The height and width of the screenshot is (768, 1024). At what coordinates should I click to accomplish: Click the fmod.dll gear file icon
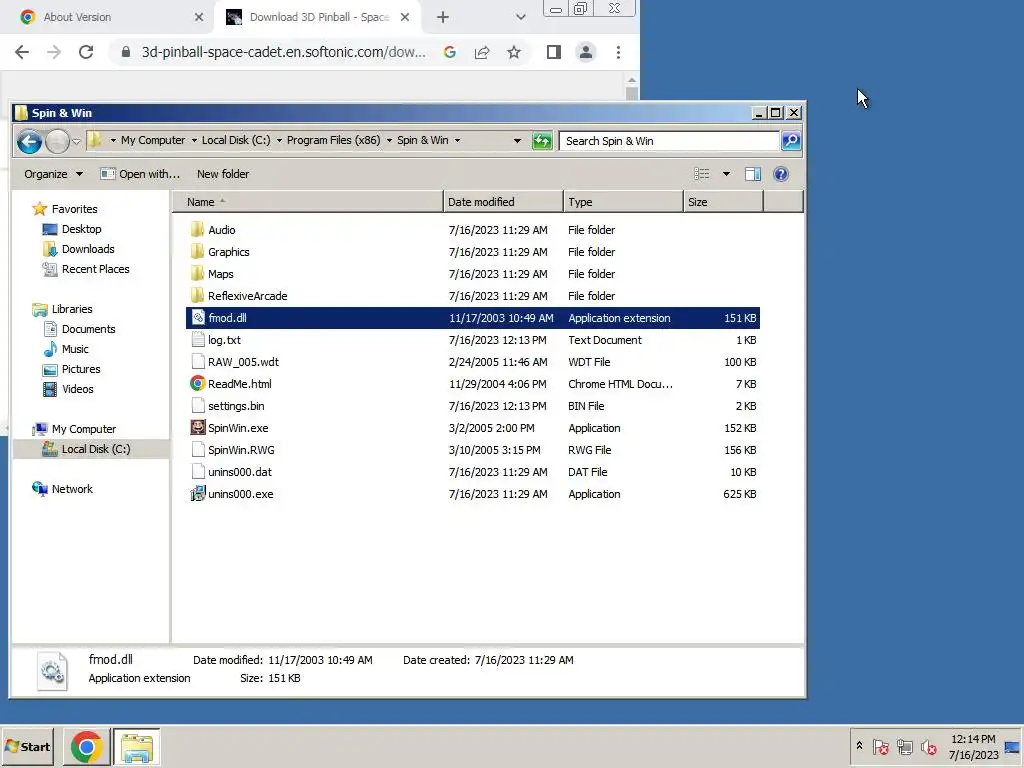point(198,318)
